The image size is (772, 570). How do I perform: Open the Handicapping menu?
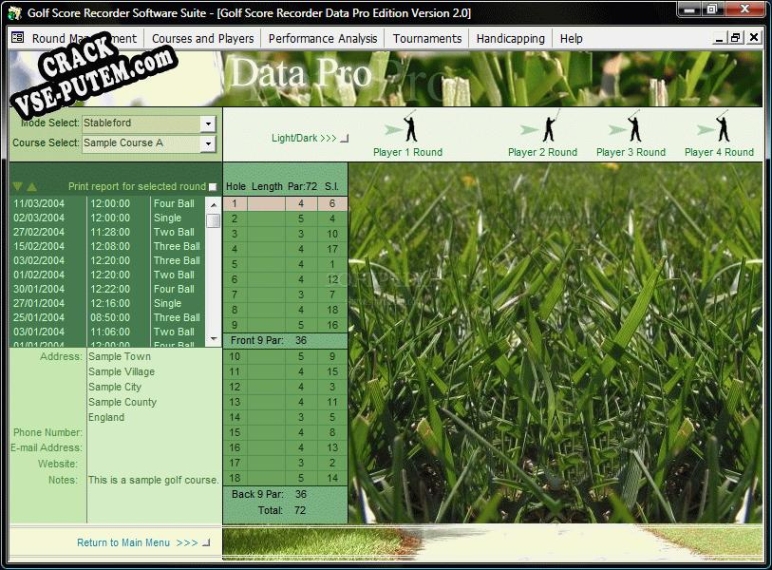[510, 38]
